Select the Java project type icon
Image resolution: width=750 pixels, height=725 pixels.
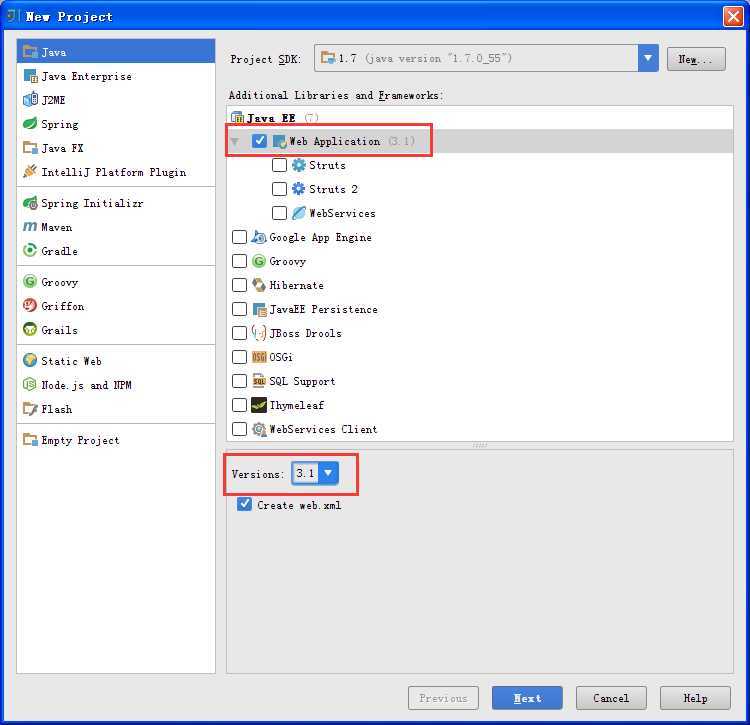(30, 52)
